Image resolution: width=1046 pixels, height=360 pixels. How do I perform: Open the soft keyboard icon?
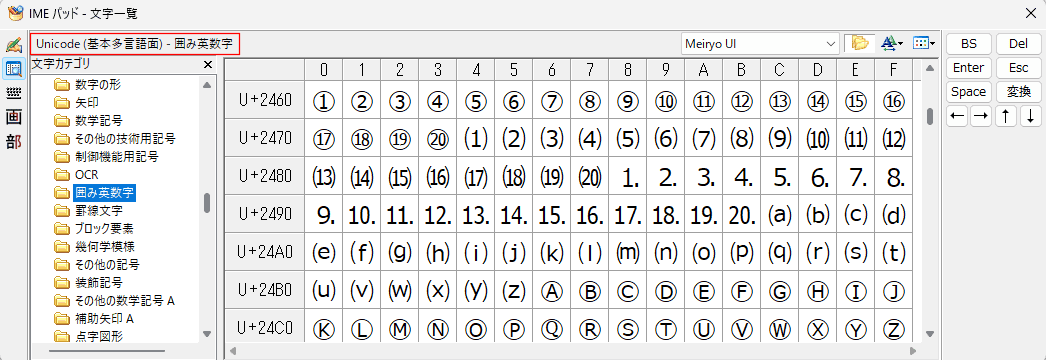pyautogui.click(x=13, y=93)
